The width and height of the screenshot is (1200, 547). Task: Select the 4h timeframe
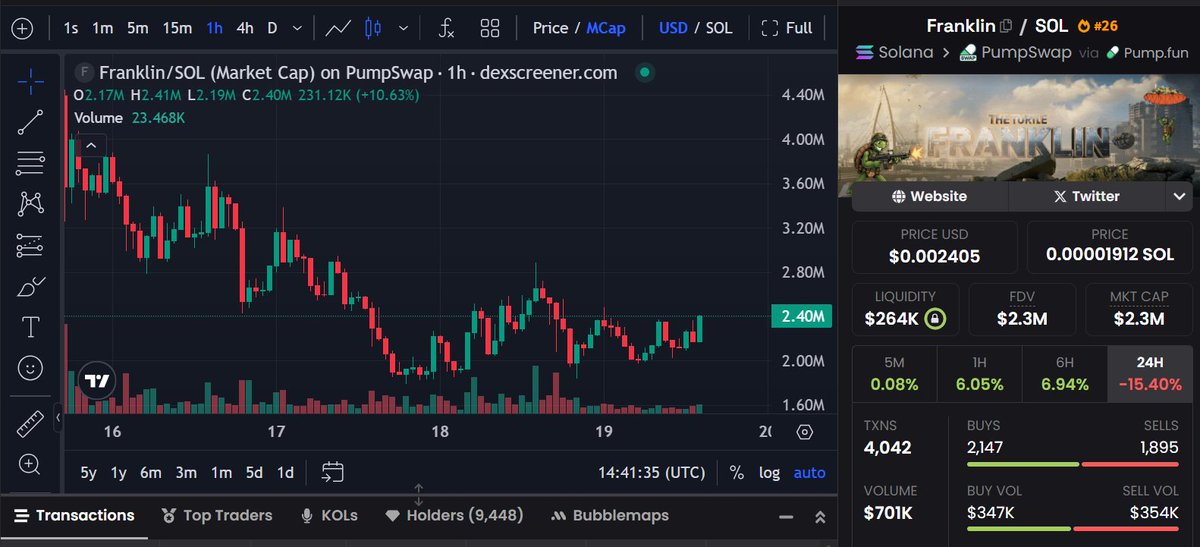coord(244,28)
